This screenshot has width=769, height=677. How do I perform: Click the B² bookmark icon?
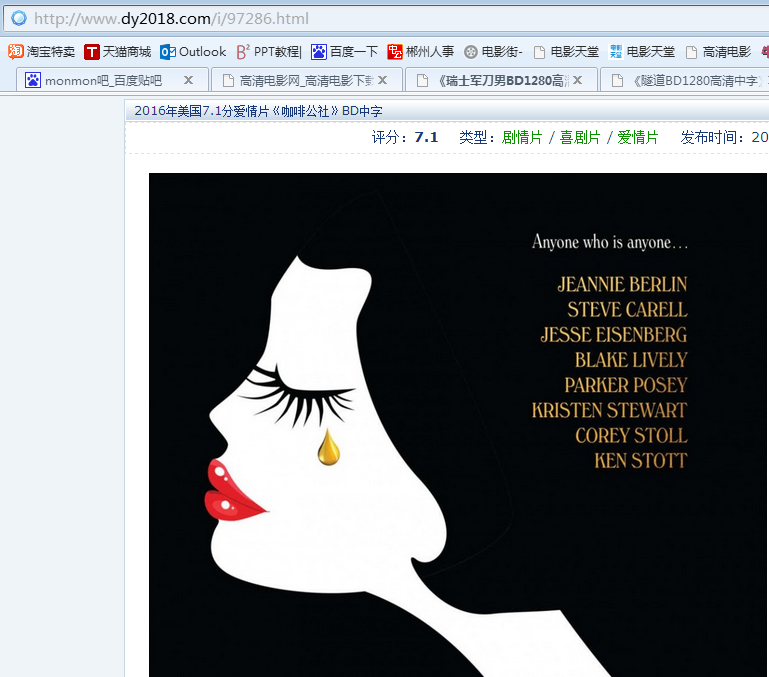(243, 52)
